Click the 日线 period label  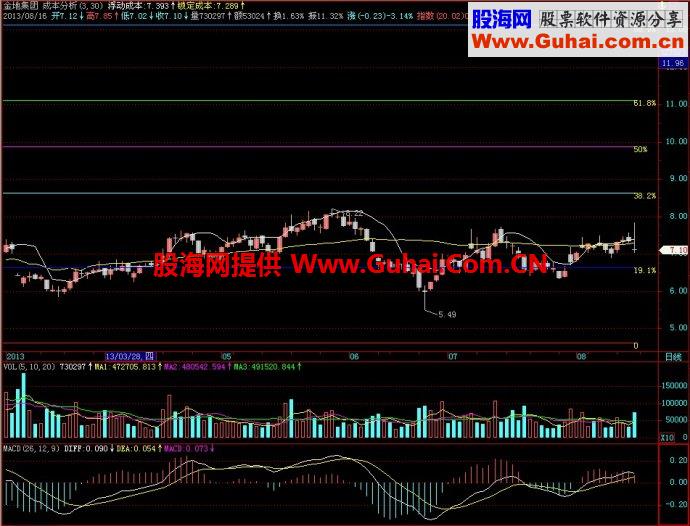673,357
